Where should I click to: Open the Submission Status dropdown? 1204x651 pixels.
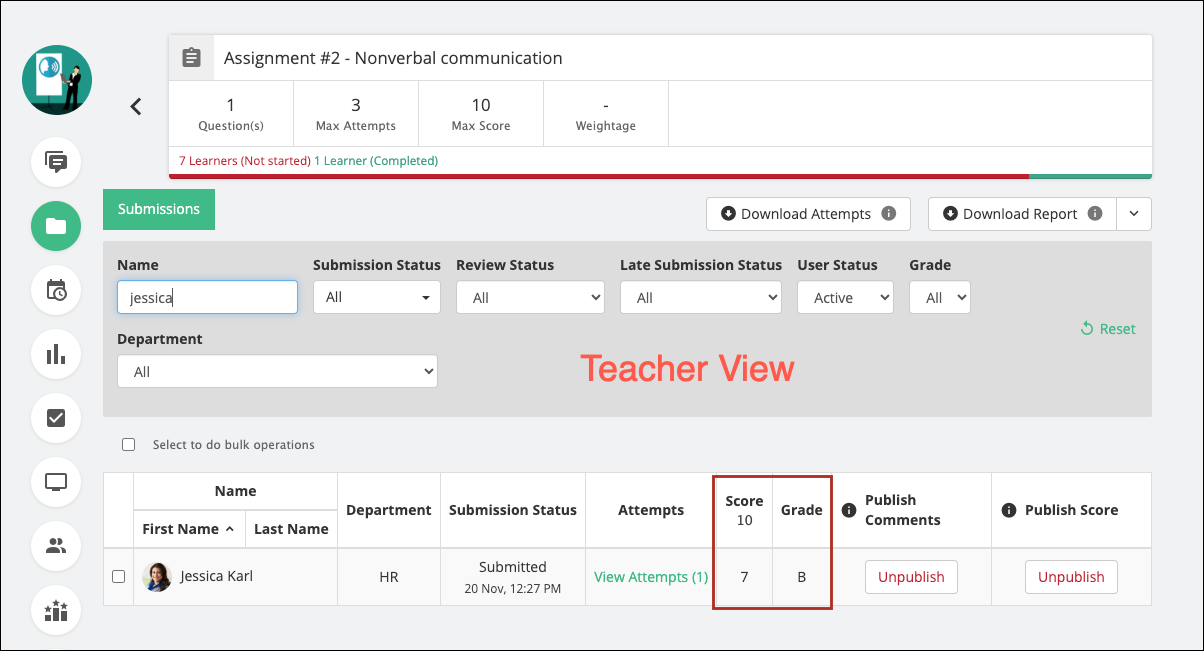[376, 298]
